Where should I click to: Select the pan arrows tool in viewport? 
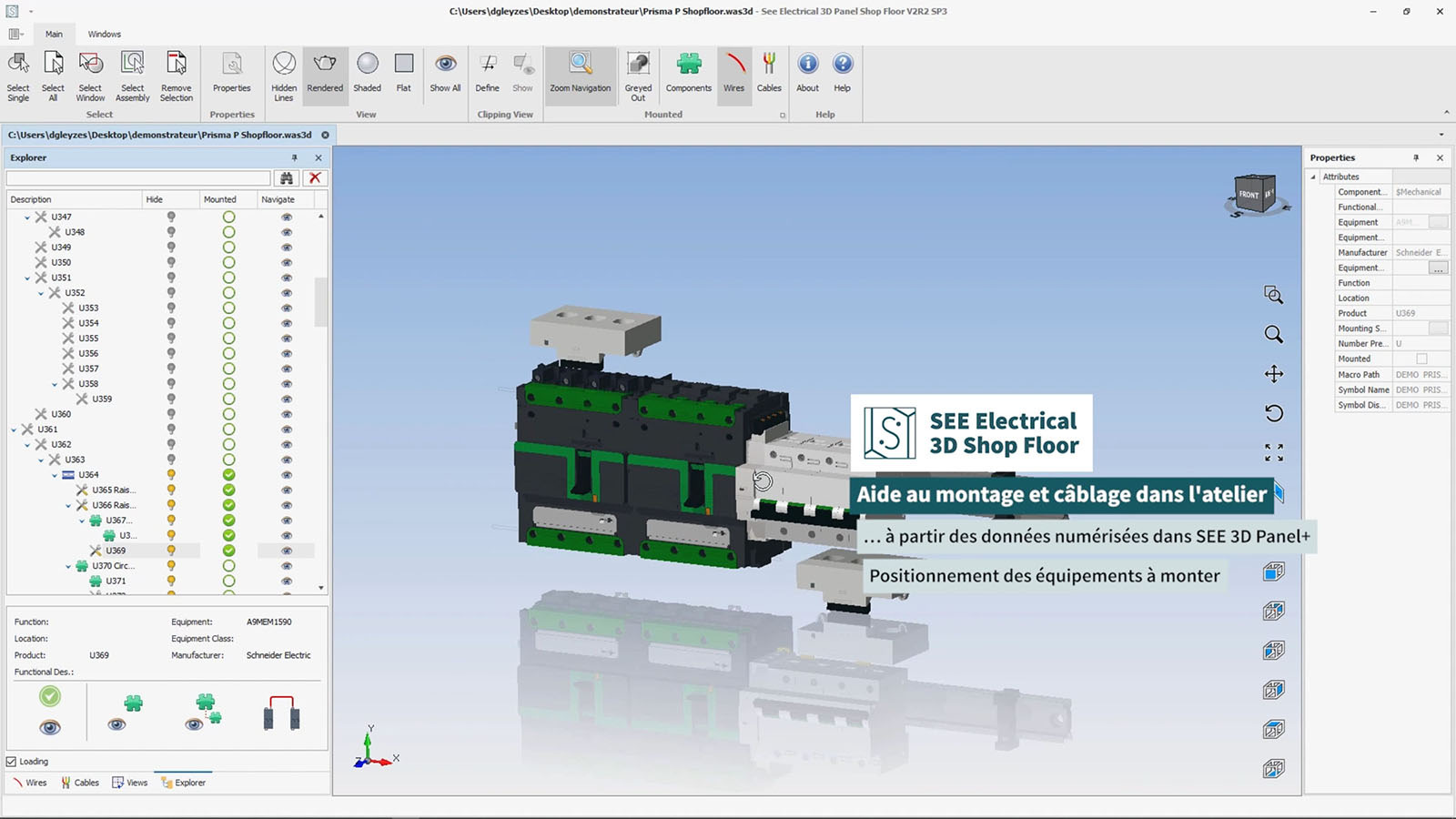pos(1274,374)
